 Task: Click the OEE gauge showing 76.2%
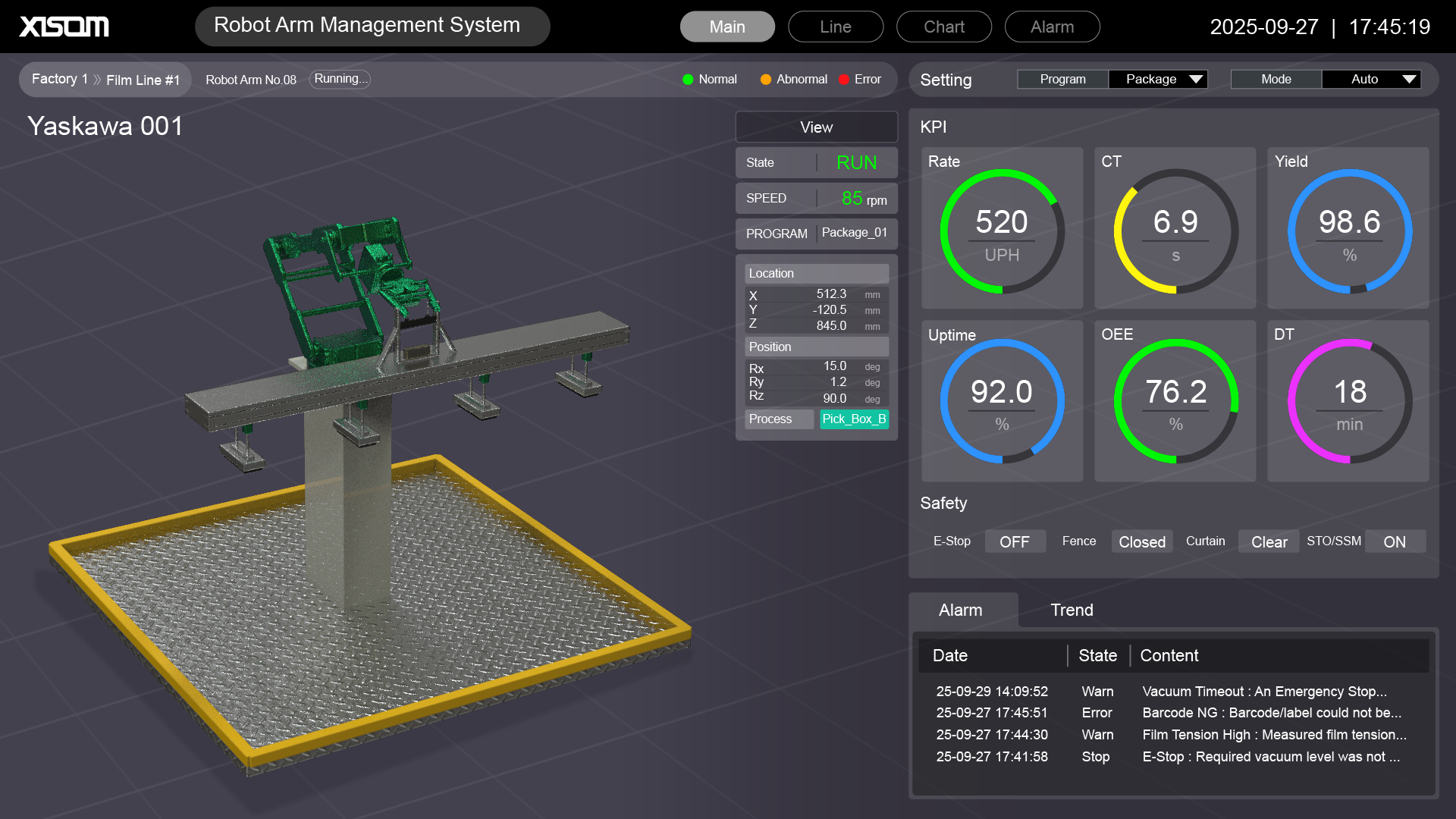tap(1175, 401)
